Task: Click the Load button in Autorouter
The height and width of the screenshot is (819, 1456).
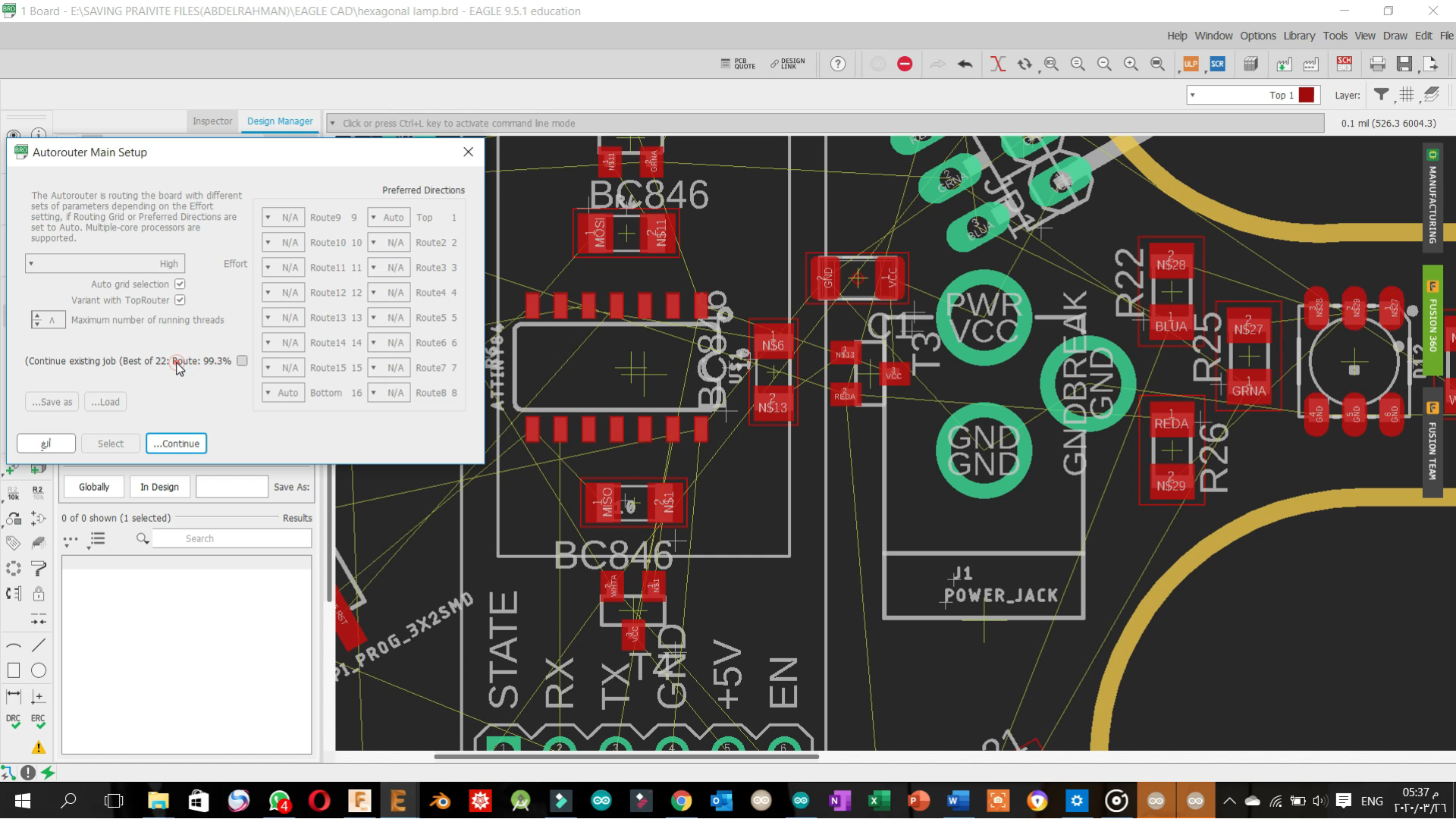Action: point(105,402)
